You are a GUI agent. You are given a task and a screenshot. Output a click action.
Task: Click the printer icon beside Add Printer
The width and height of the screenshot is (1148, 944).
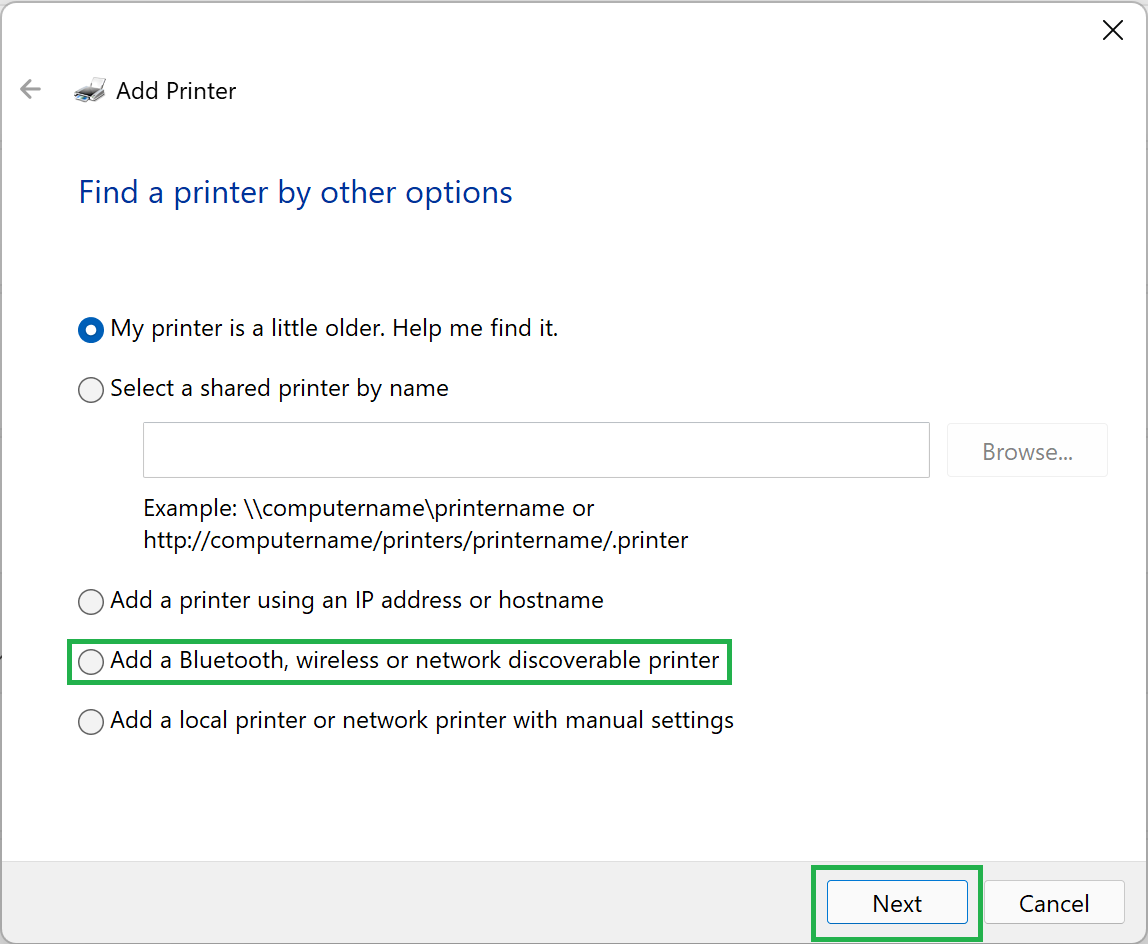point(88,90)
